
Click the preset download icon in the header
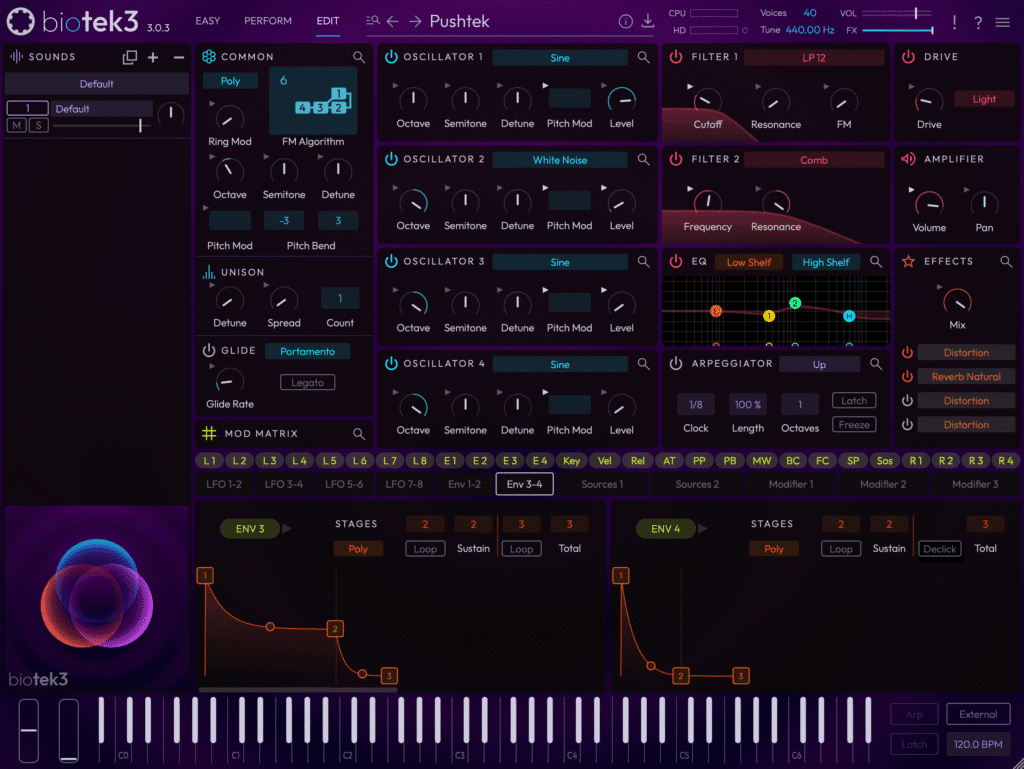pos(650,20)
